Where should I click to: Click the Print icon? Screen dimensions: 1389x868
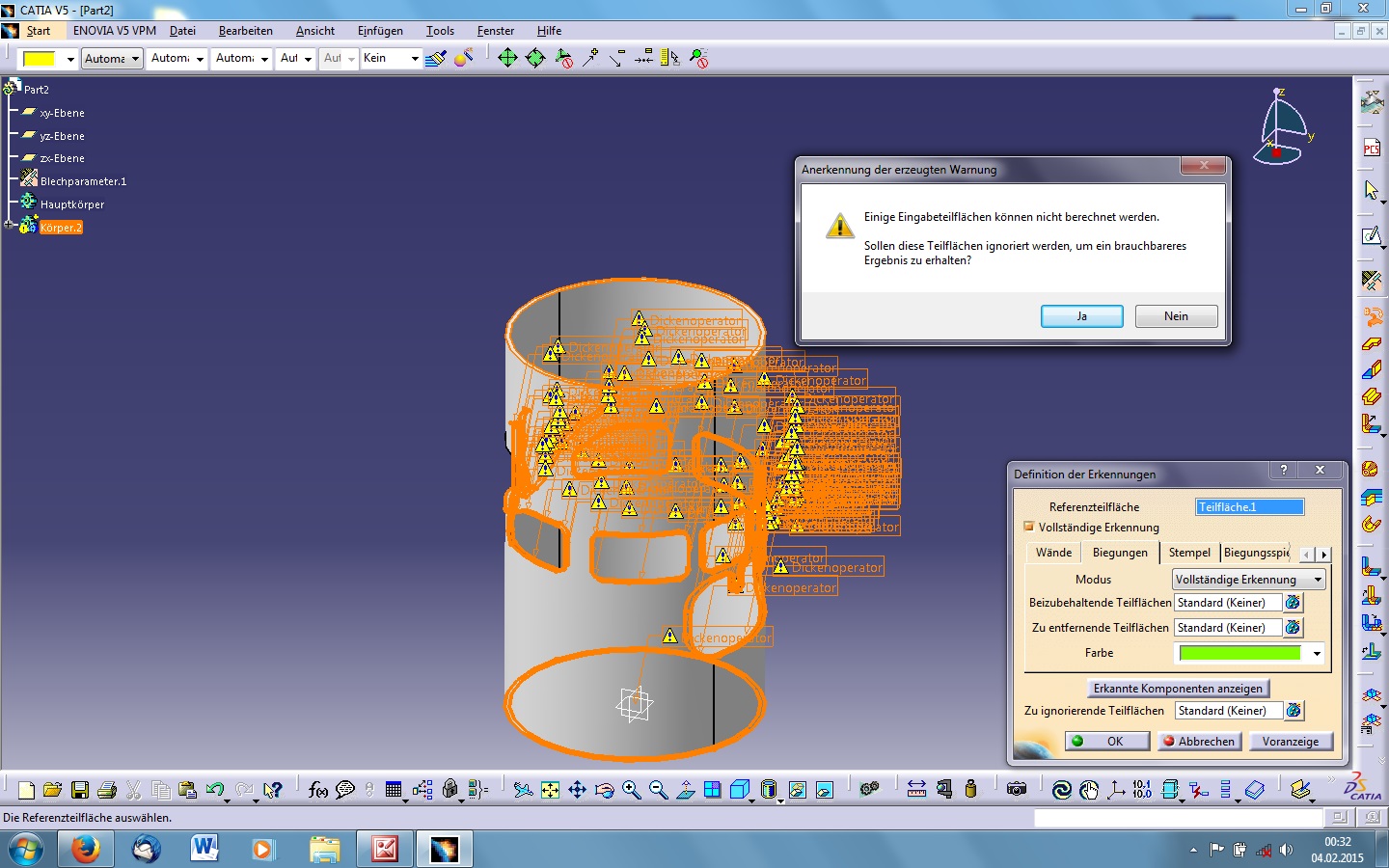tap(107, 790)
